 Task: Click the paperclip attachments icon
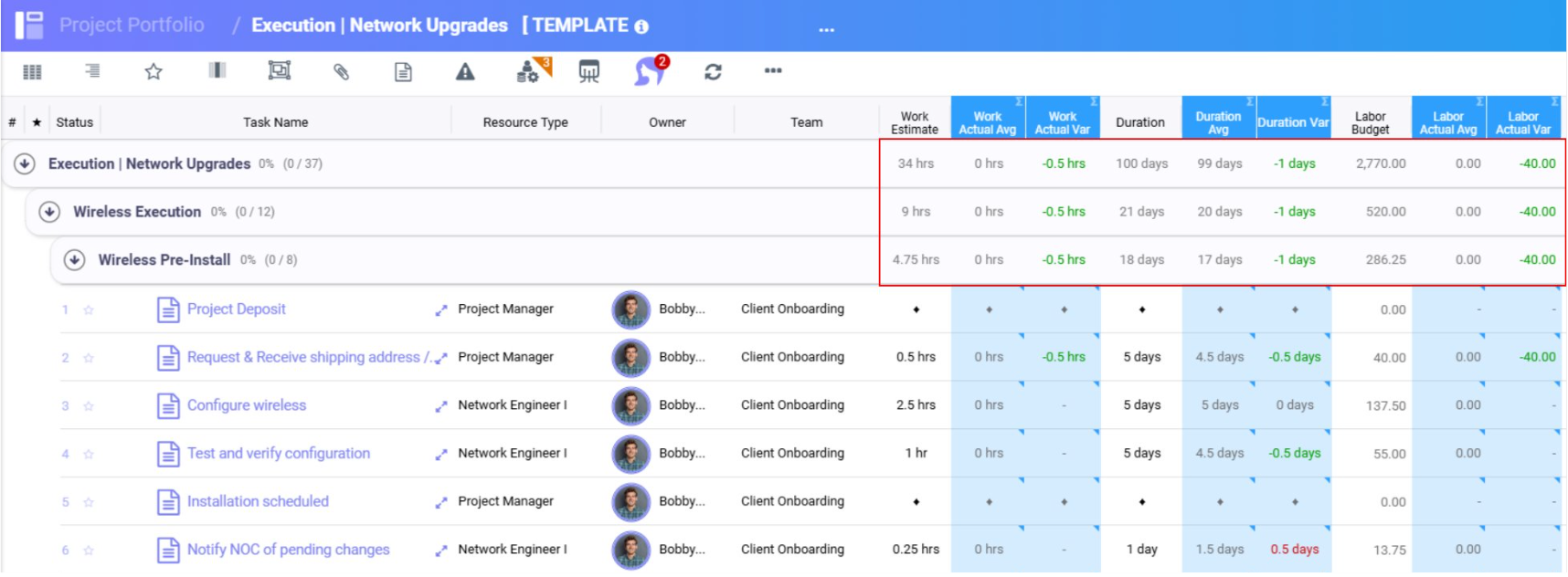(x=341, y=72)
